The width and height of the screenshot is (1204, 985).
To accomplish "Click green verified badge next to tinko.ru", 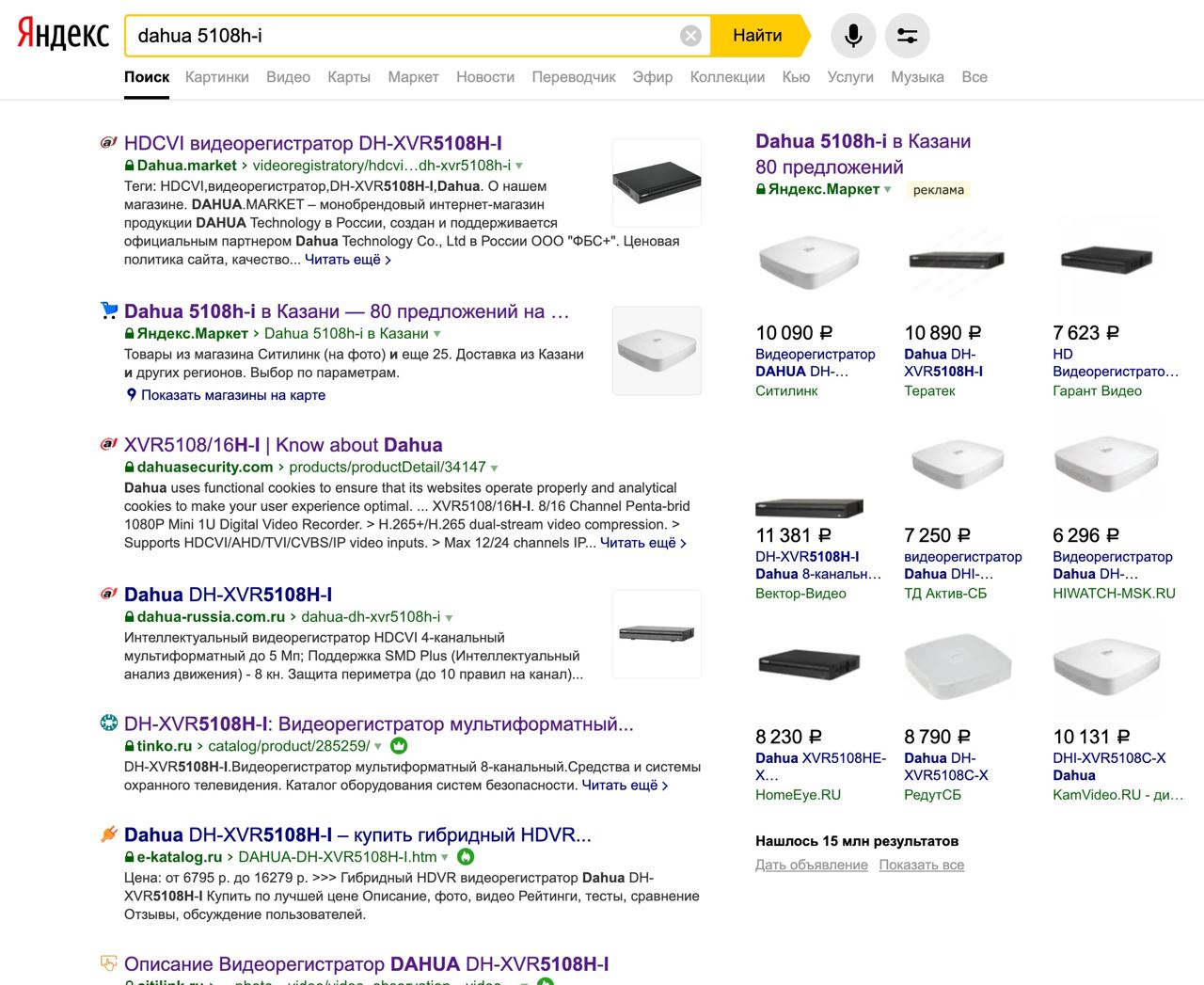I will coord(399,746).
